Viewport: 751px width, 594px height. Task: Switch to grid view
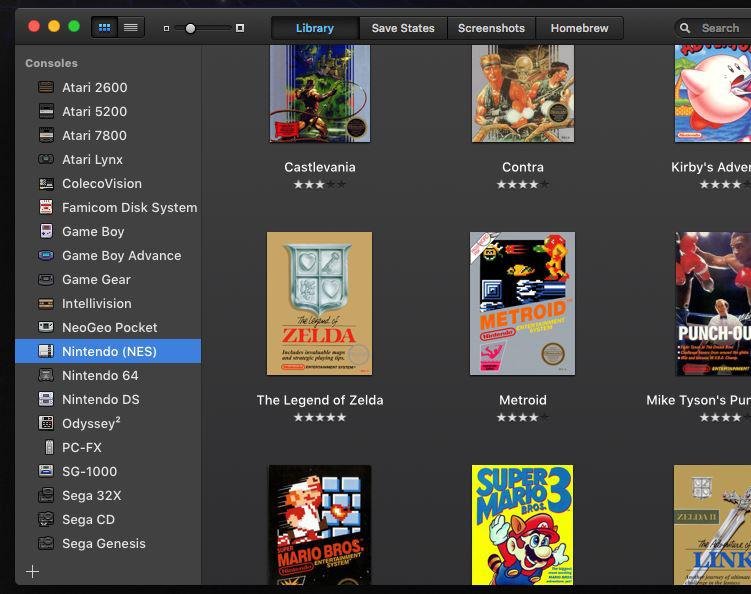coord(104,27)
